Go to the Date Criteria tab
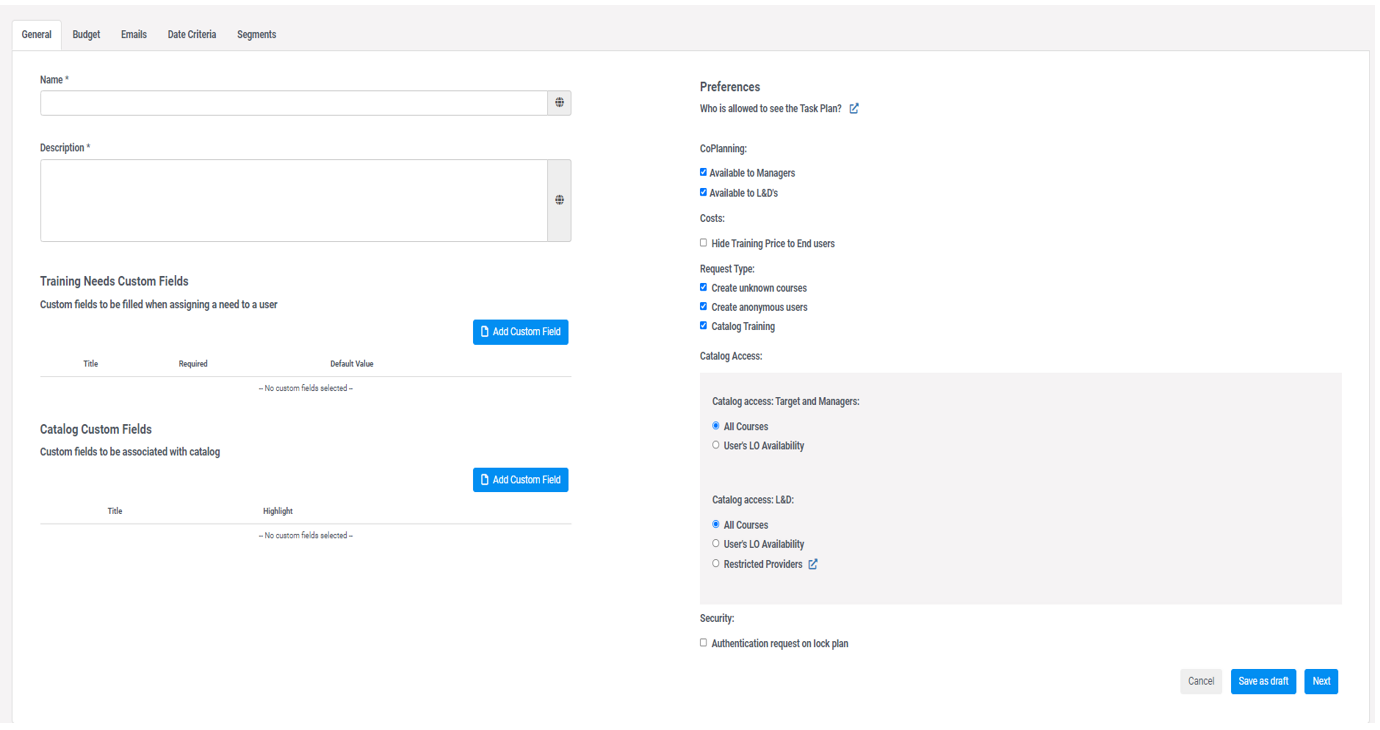Viewport: 1380px width, 730px height. click(192, 35)
